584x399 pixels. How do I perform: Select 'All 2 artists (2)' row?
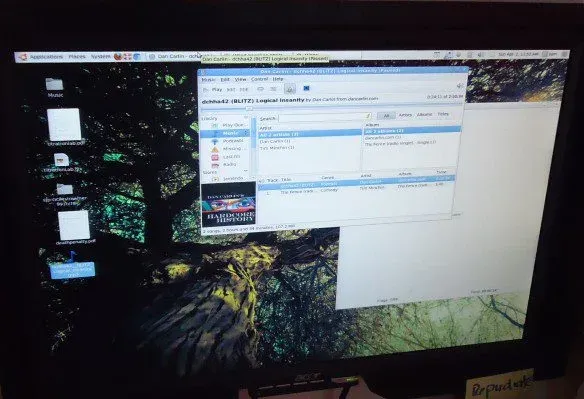[310, 134]
